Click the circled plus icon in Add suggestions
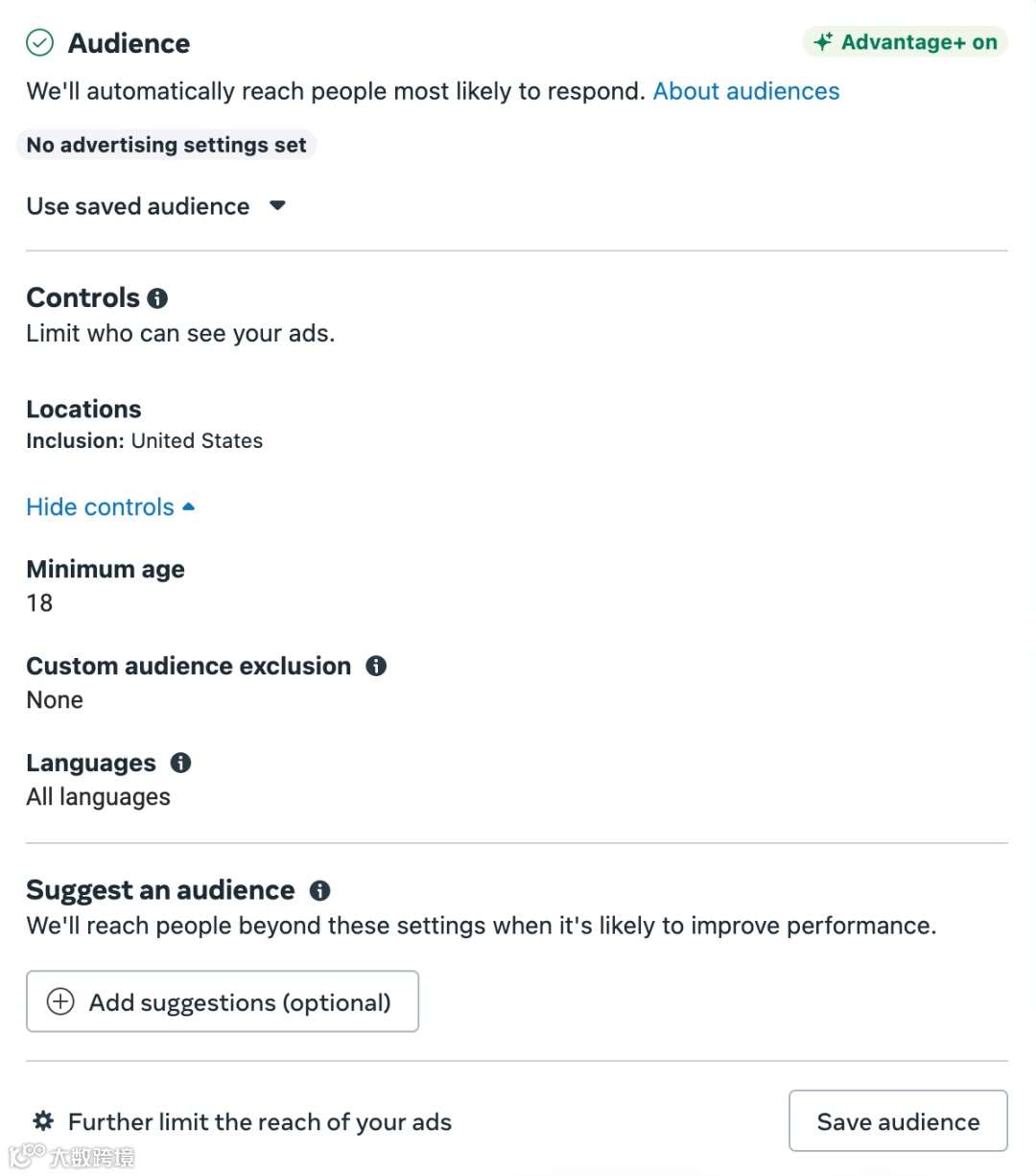This screenshot has width=1036, height=1176. [x=60, y=1001]
